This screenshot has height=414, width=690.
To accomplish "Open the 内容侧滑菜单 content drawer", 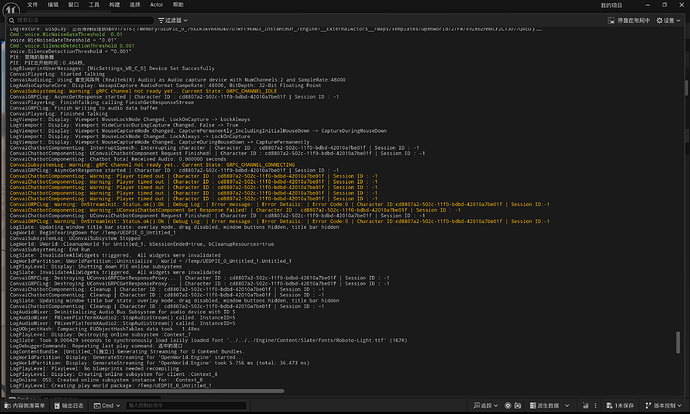I will [x=25, y=406].
